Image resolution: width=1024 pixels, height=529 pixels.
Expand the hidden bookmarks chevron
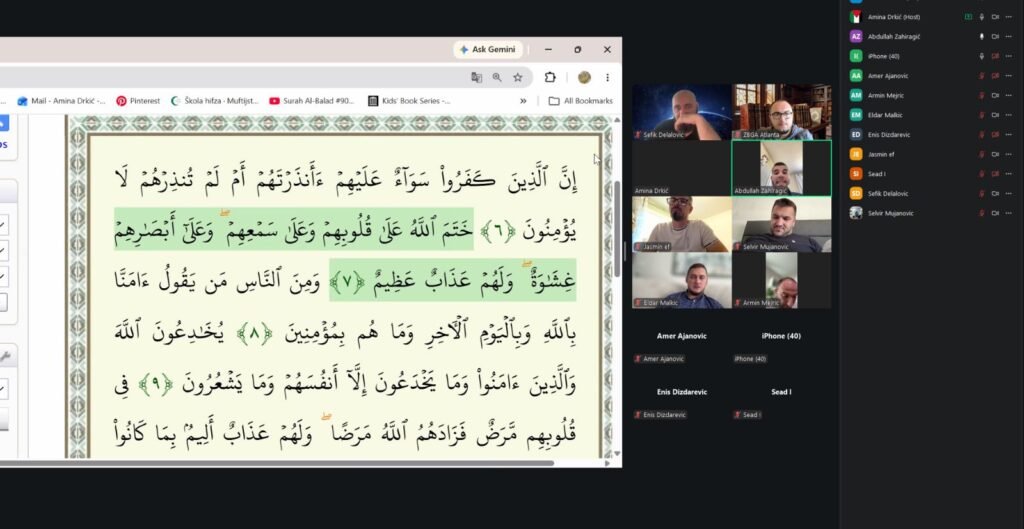(x=523, y=101)
